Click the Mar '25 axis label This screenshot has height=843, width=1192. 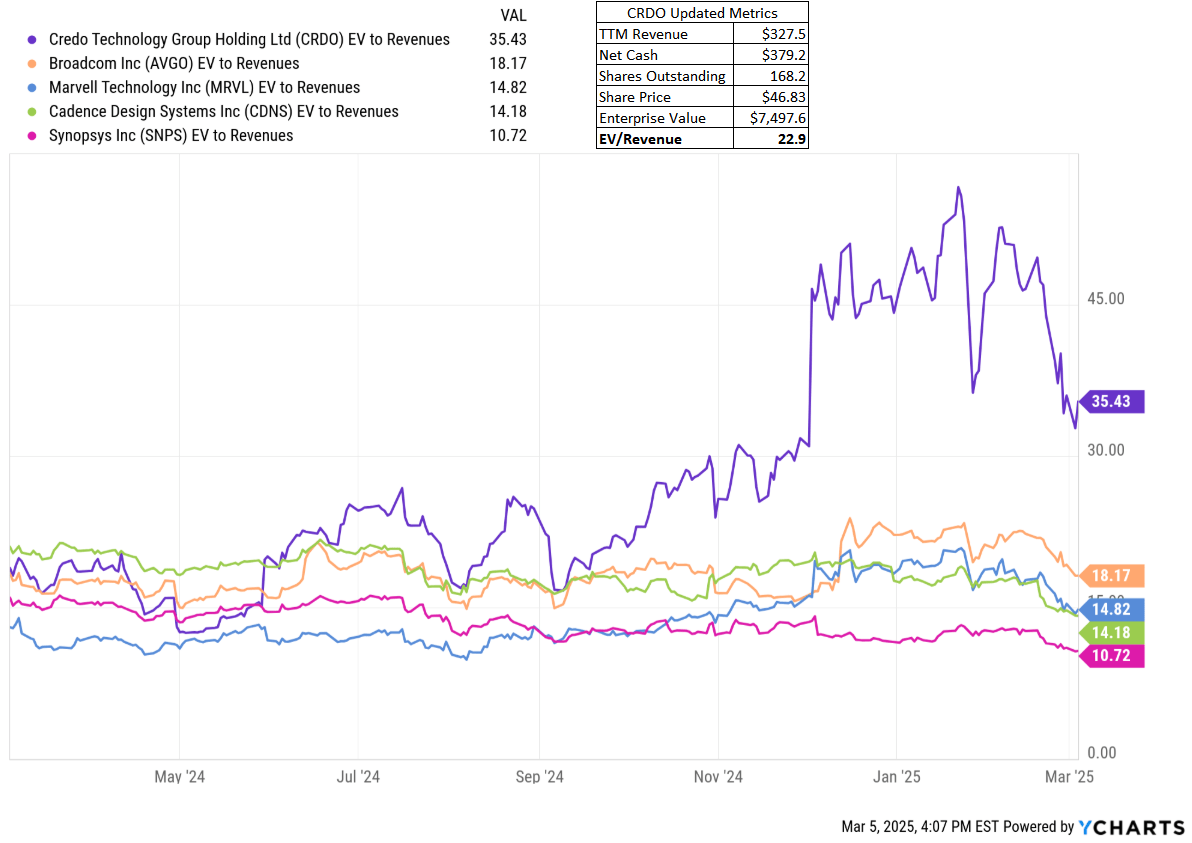click(1069, 776)
